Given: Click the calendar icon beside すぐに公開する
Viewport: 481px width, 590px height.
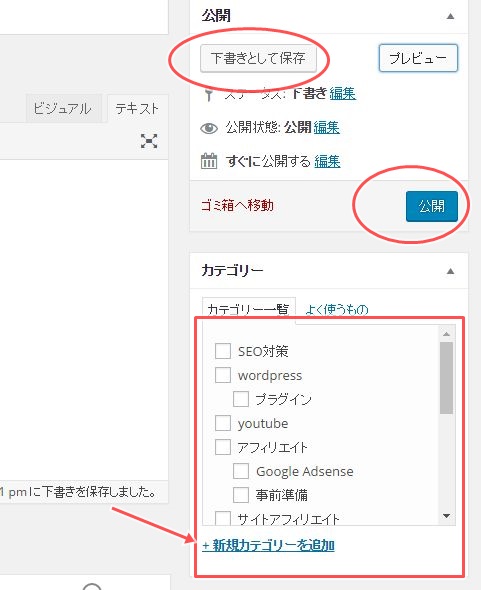Looking at the screenshot, I should tap(209, 161).
